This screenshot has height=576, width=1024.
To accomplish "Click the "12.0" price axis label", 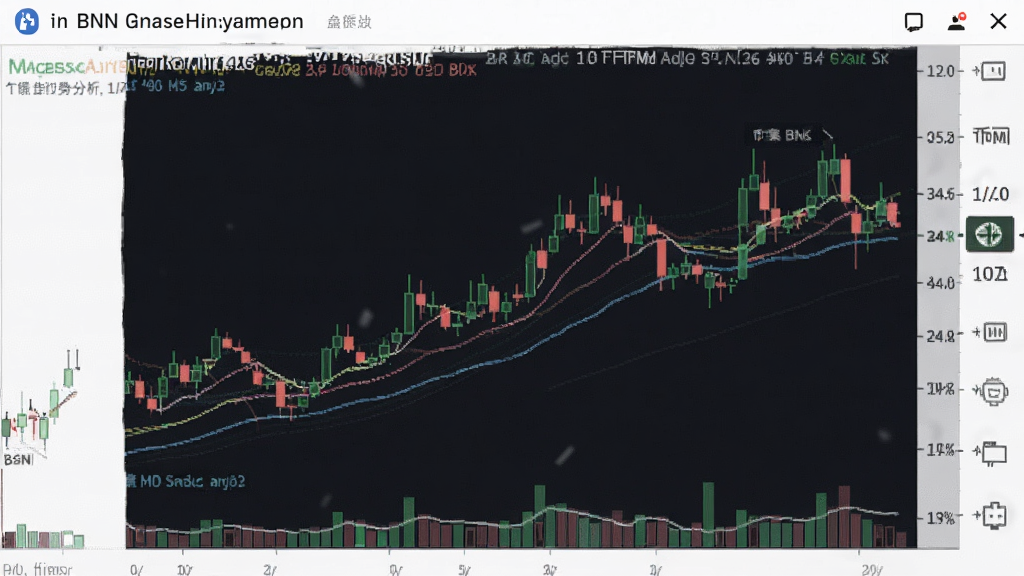I will tap(941, 71).
